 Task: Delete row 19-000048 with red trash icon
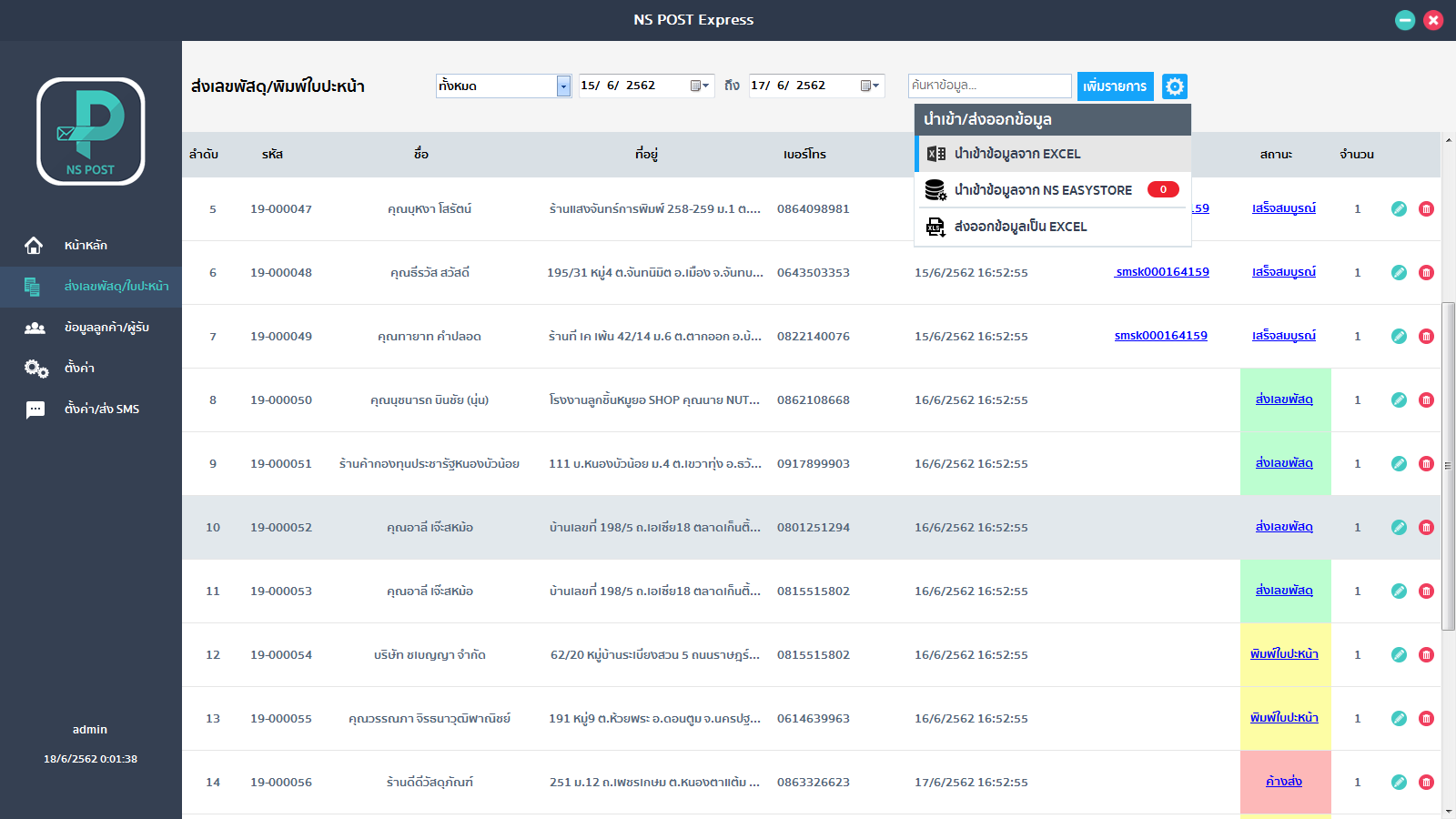point(1426,273)
